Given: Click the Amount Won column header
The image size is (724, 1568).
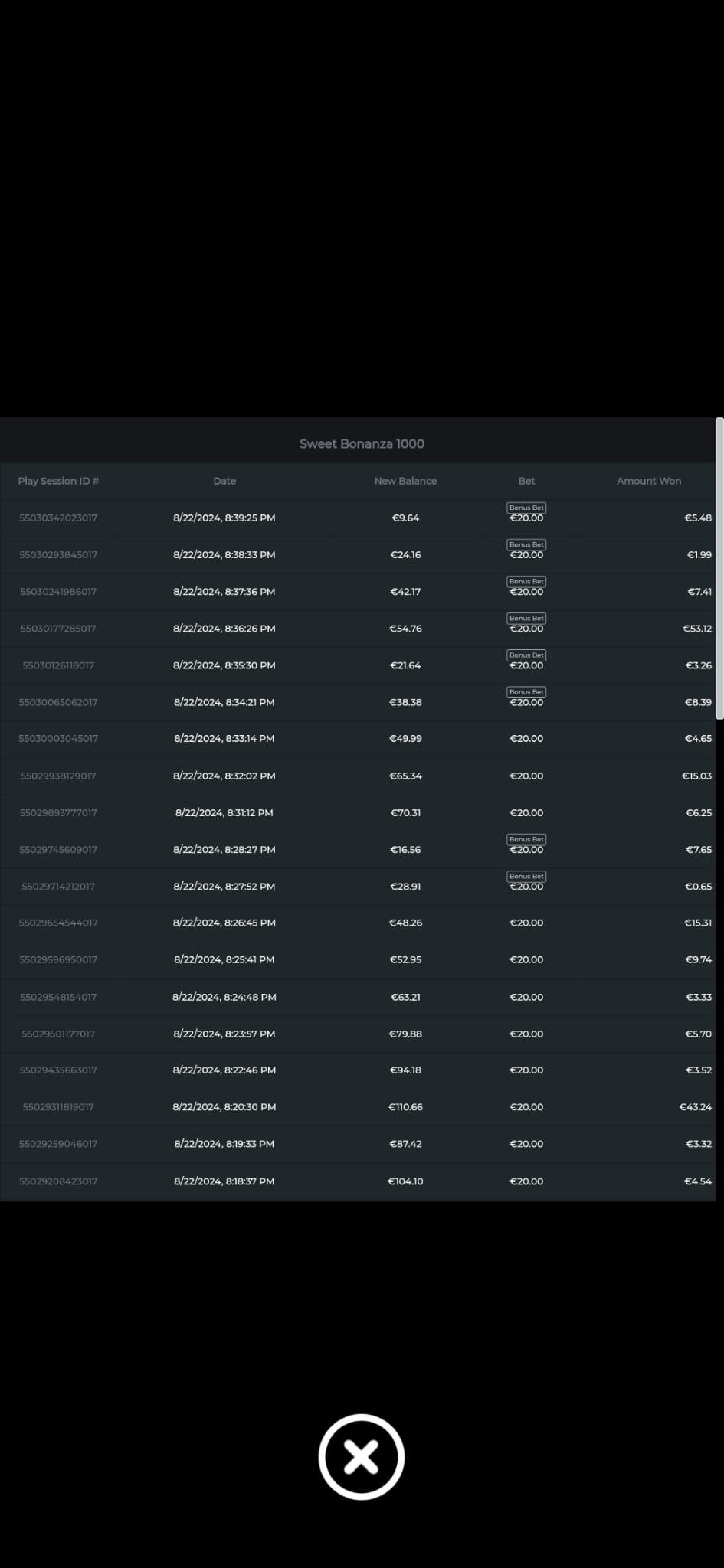Looking at the screenshot, I should (648, 481).
